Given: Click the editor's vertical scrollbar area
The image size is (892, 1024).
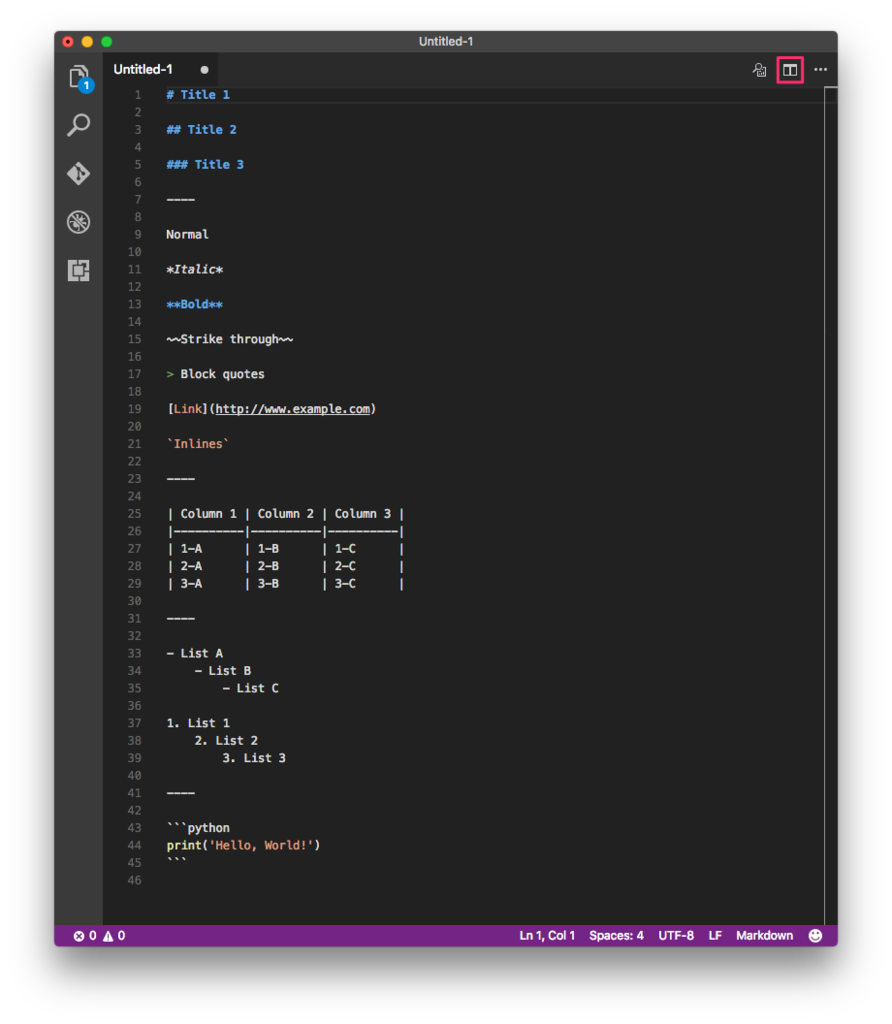Looking at the screenshot, I should 831,506.
